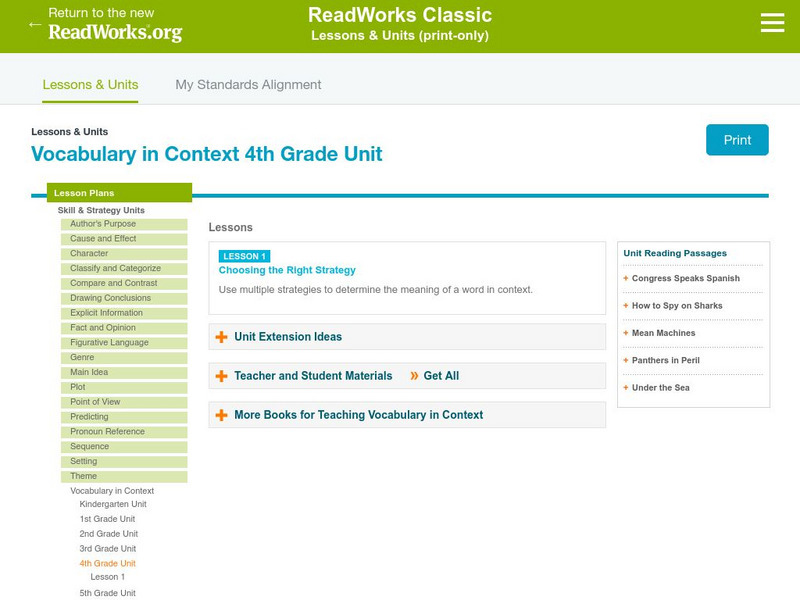Open 3rd Grade Unit link
The height and width of the screenshot is (600, 800).
click(108, 548)
